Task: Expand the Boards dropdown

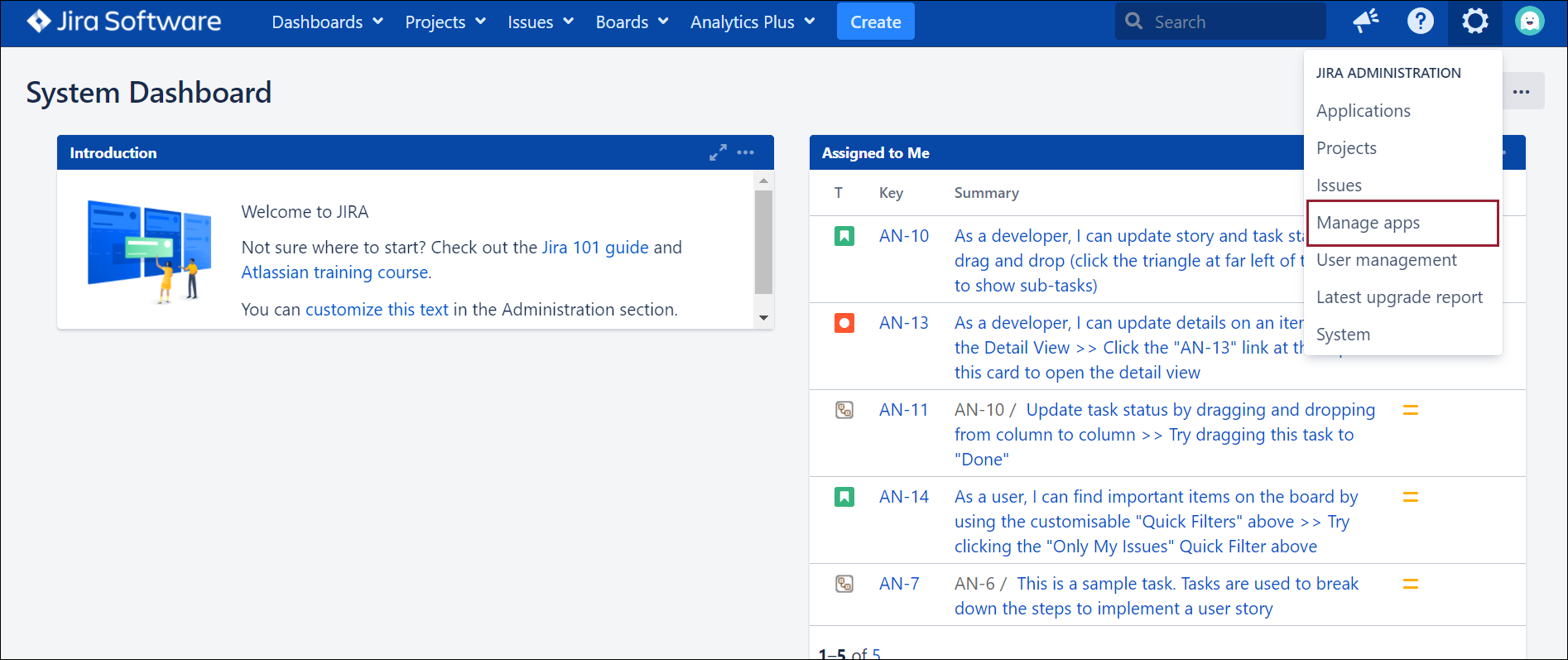Action: [x=632, y=22]
